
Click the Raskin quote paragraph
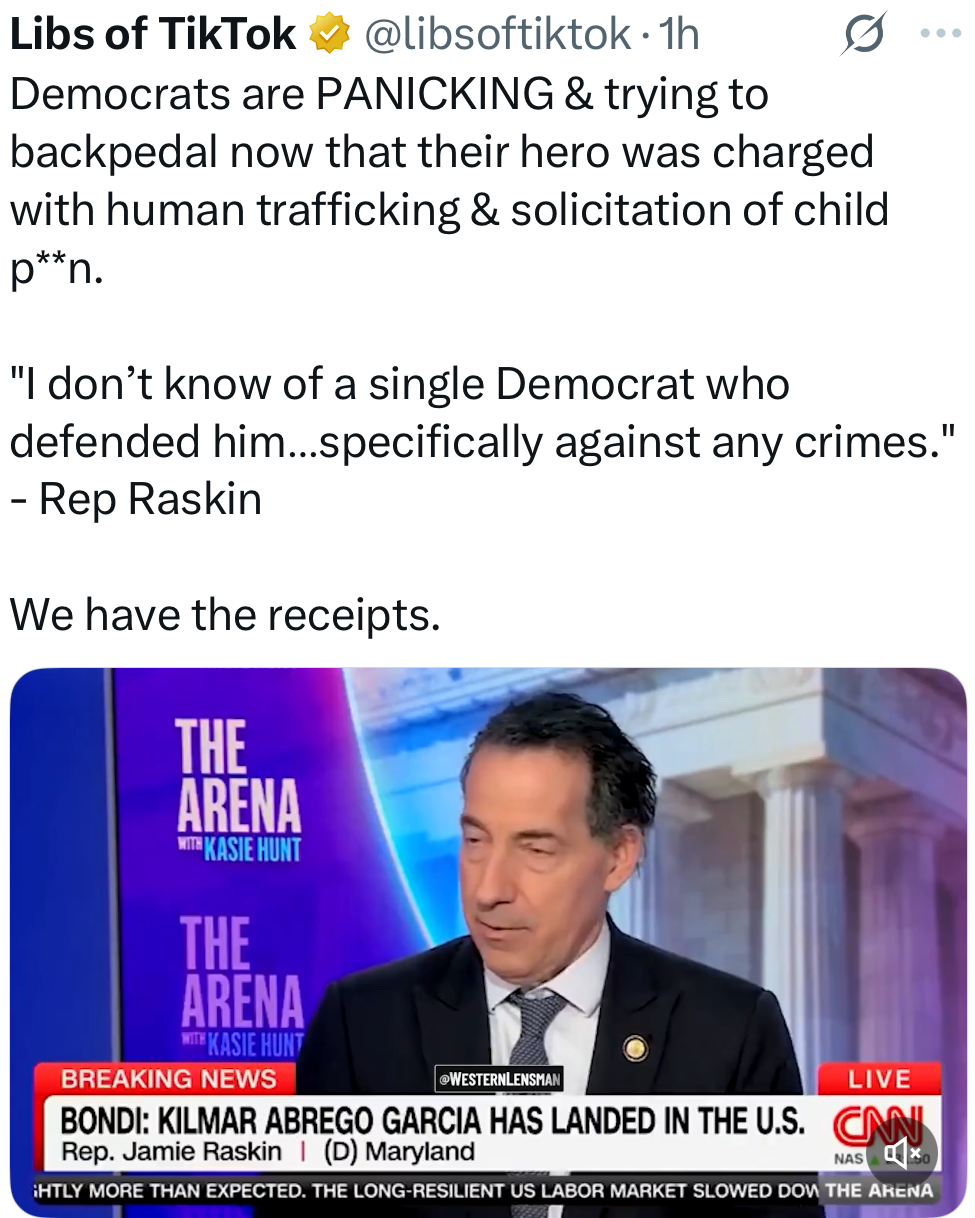pyautogui.click(x=482, y=440)
